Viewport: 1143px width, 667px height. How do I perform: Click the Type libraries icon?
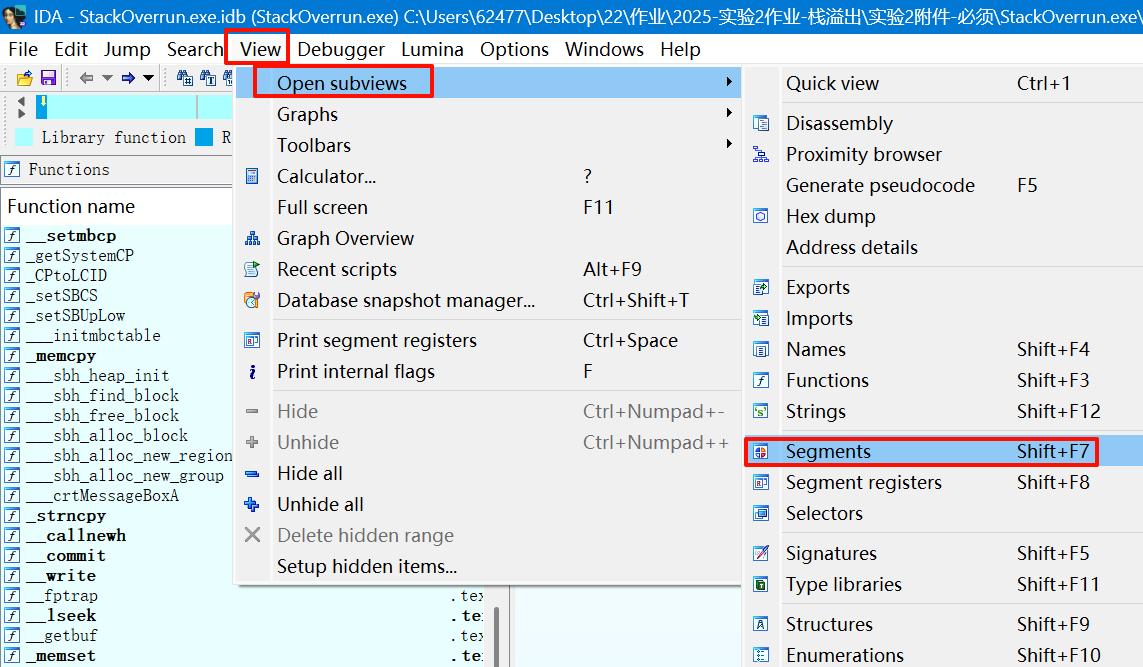pyautogui.click(x=761, y=585)
